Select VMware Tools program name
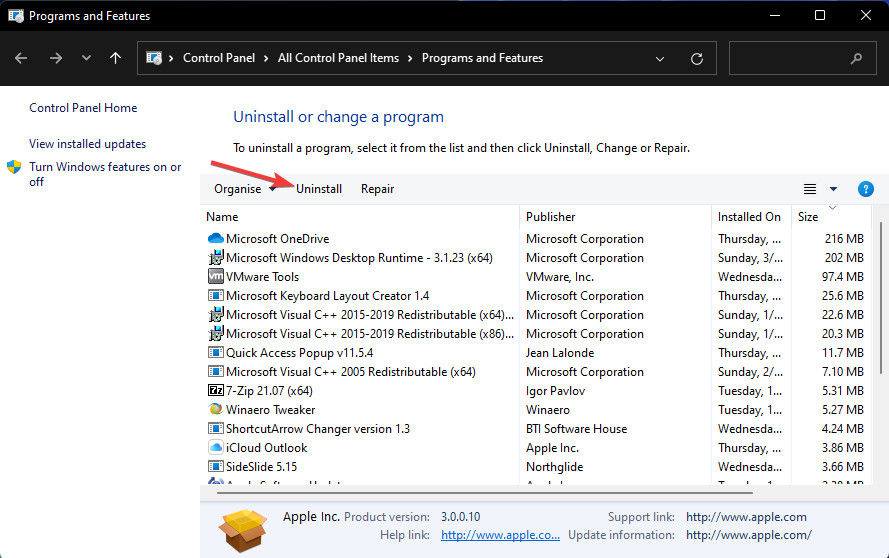 click(262, 277)
